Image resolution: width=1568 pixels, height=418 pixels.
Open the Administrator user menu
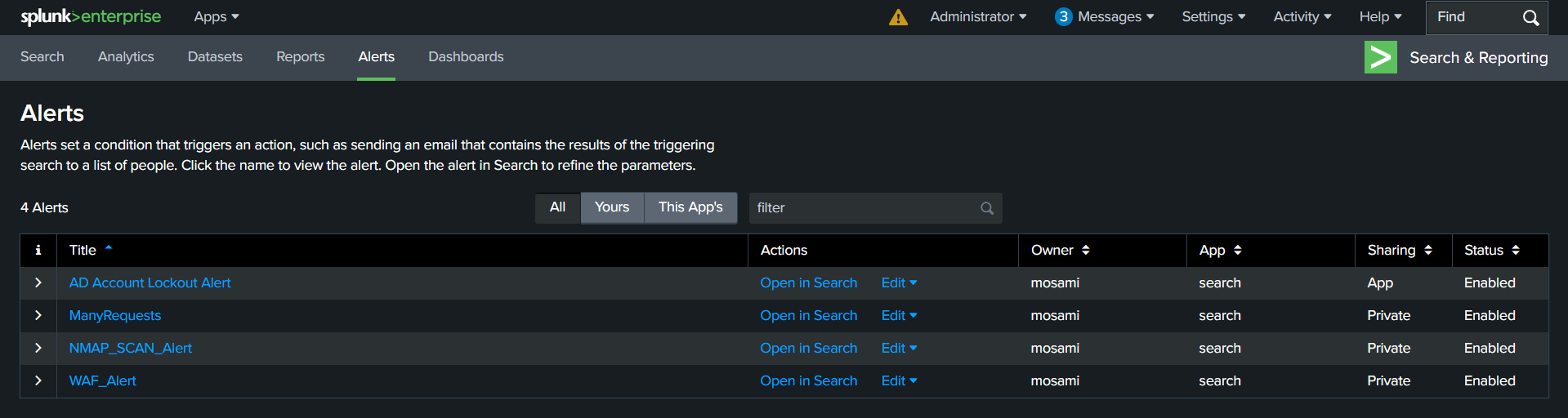tap(978, 16)
